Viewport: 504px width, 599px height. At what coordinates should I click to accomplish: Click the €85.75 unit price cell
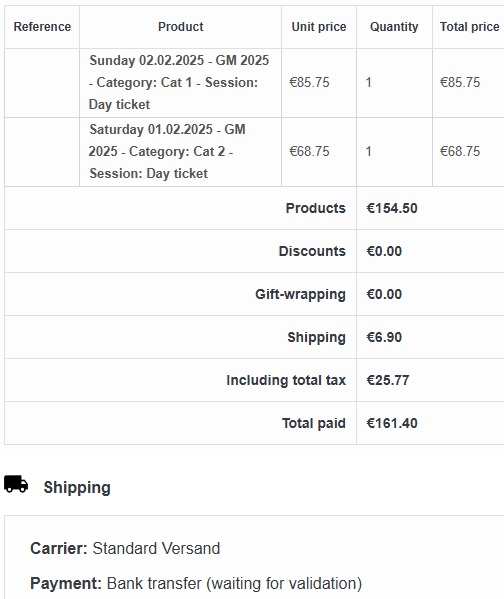309,83
